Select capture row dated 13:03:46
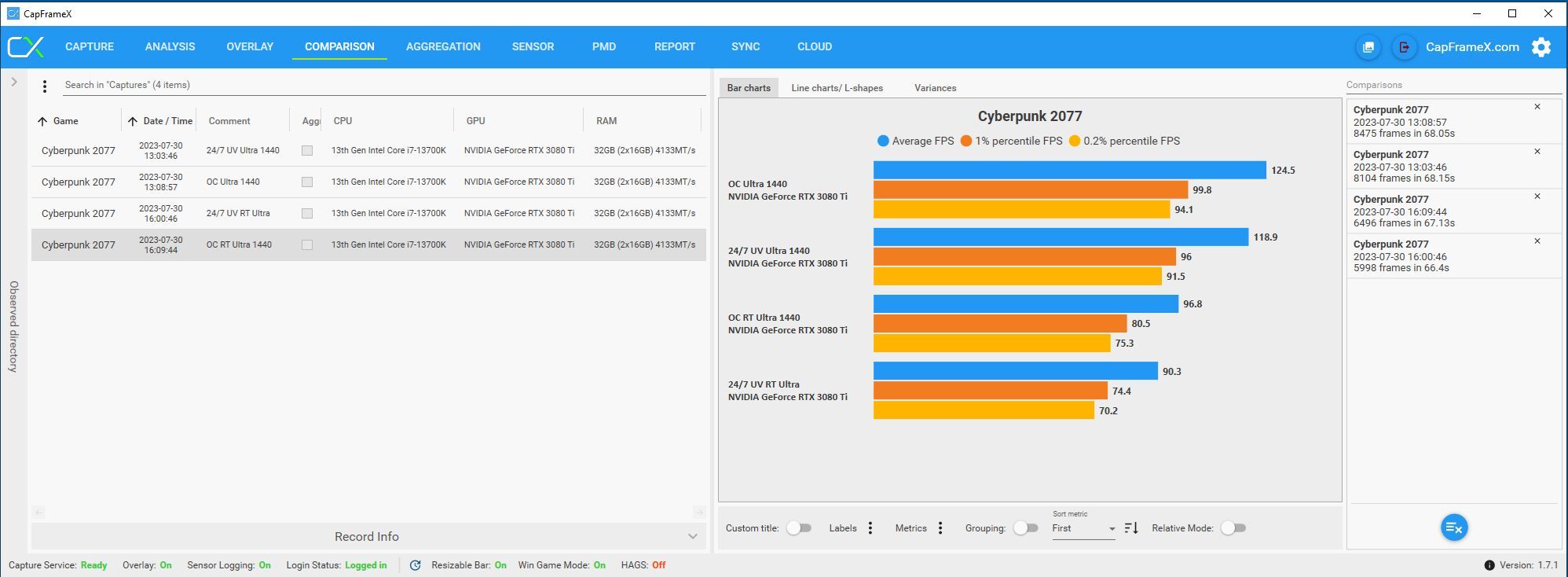Image resolution: width=1568 pixels, height=577 pixels. point(368,151)
